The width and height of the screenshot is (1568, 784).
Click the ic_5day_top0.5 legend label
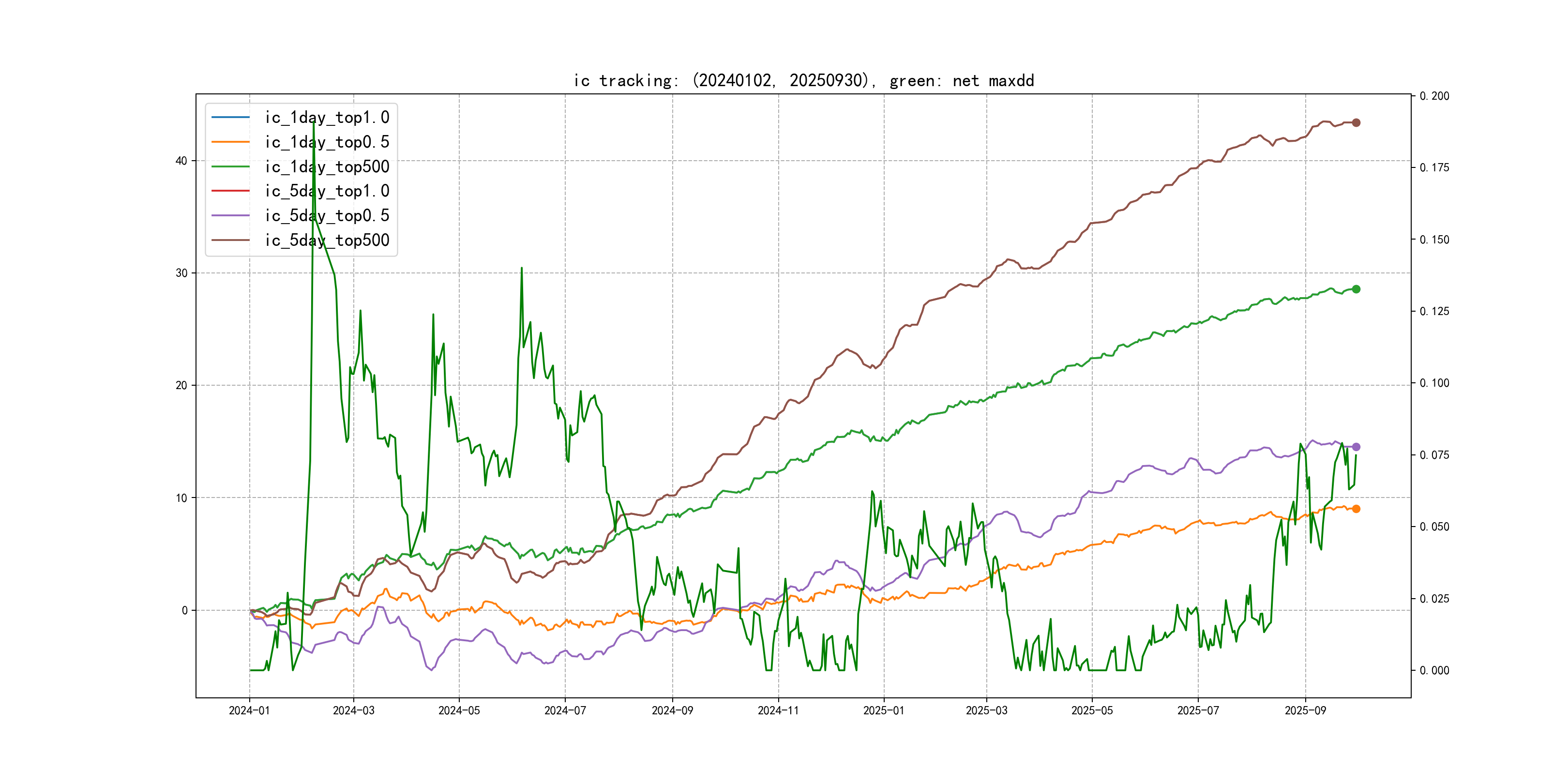click(327, 215)
